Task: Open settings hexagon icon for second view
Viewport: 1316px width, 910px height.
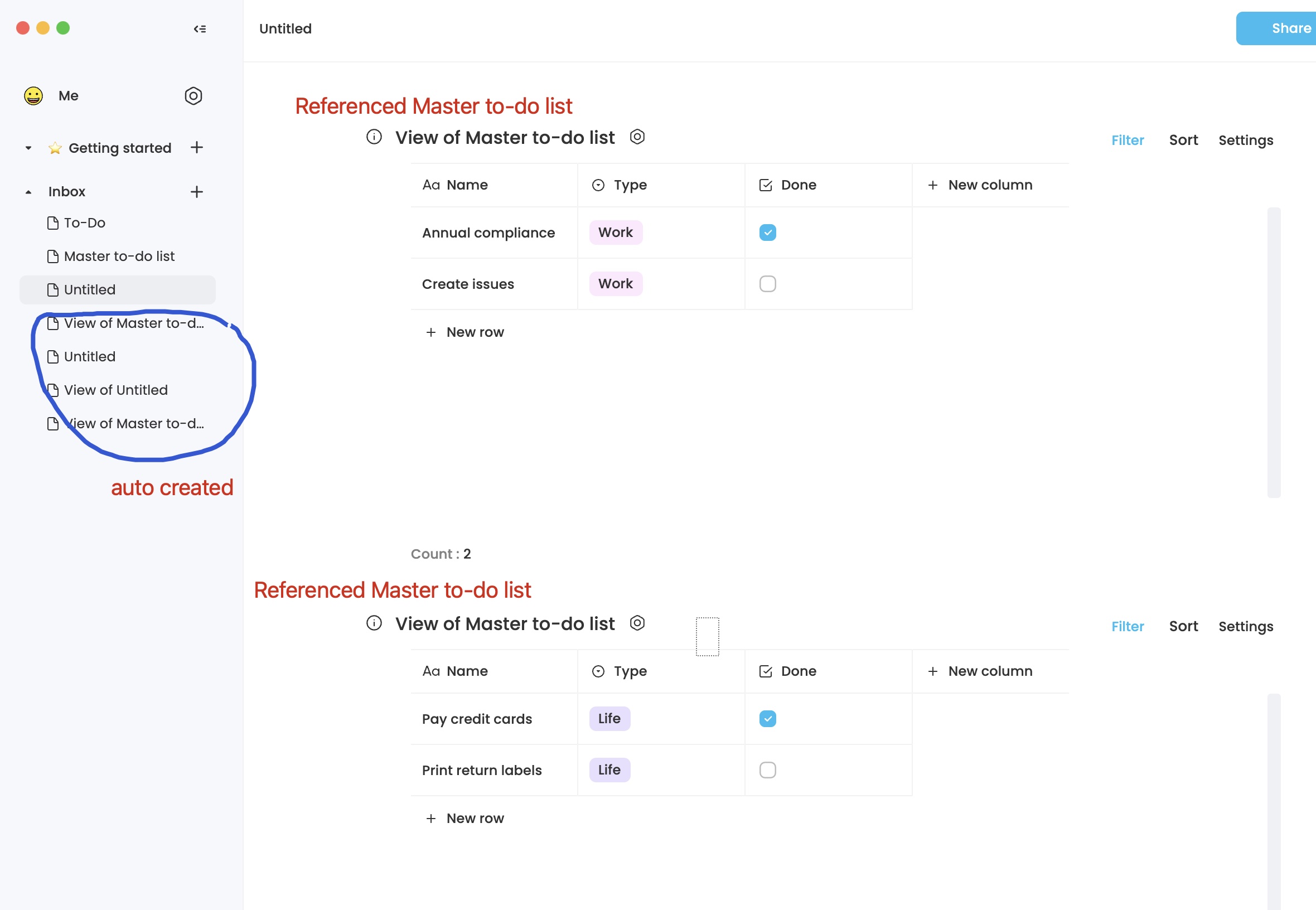Action: click(637, 623)
